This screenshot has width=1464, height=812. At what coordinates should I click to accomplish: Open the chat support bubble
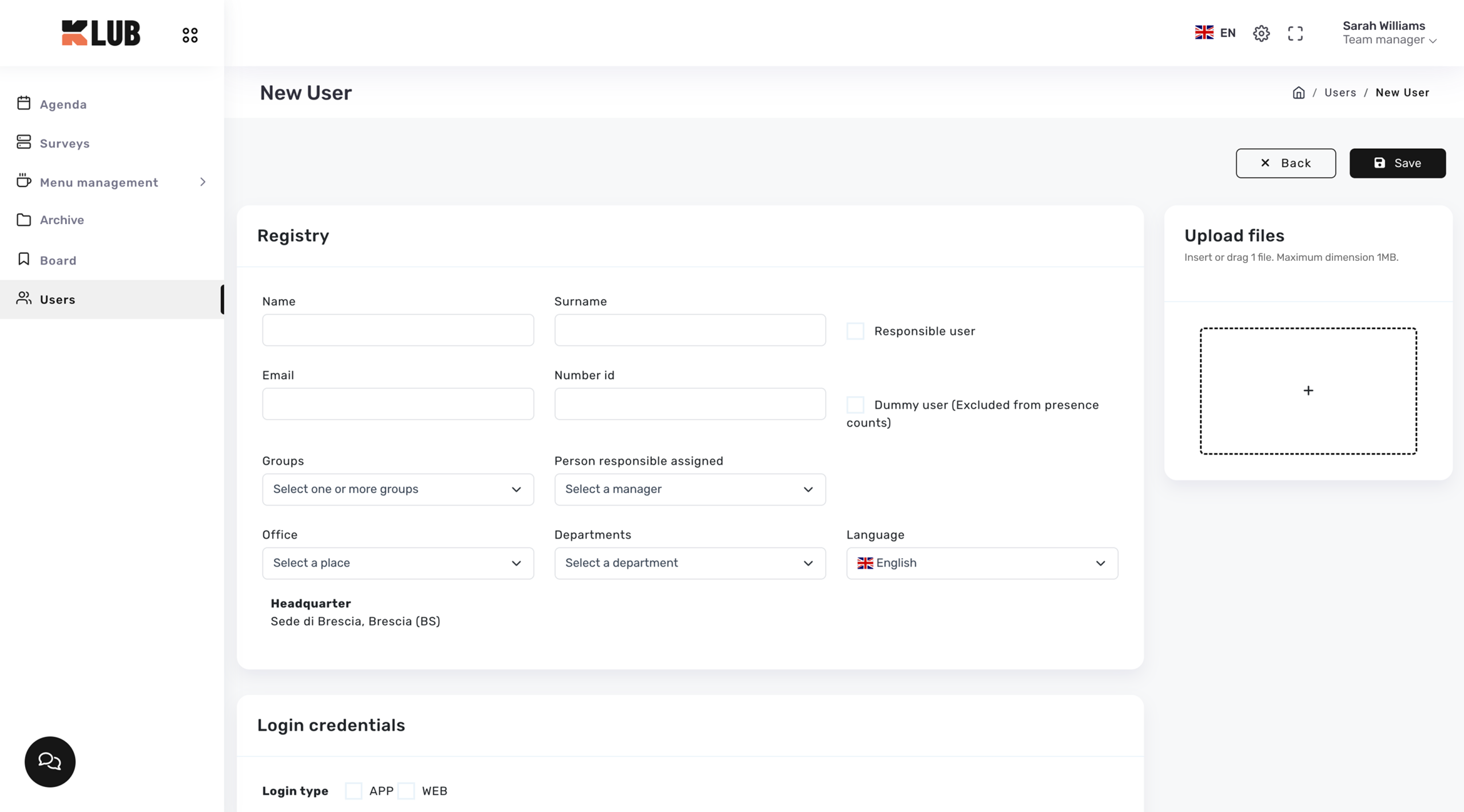(x=50, y=761)
